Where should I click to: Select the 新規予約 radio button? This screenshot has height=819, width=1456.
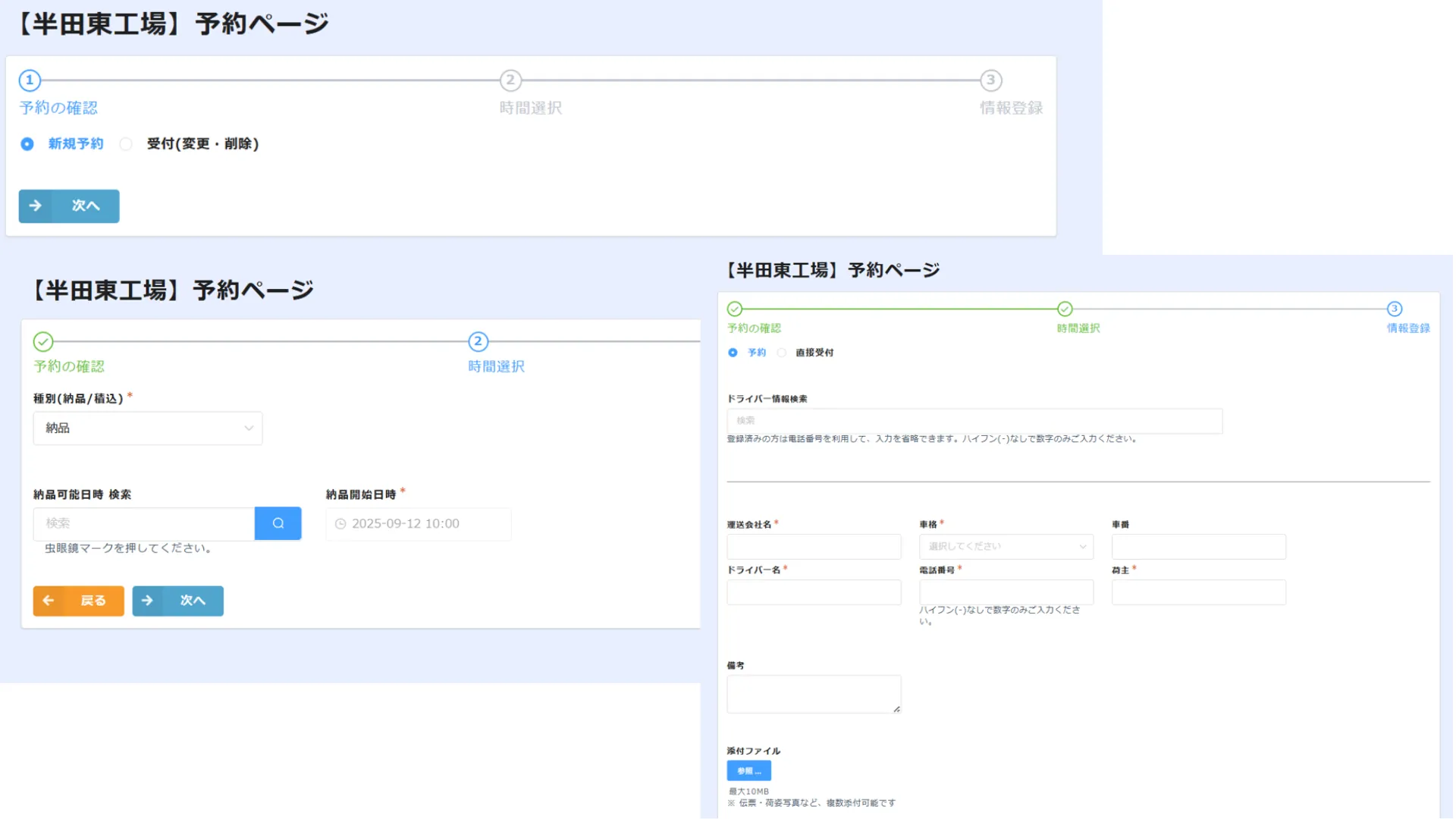coord(27,144)
